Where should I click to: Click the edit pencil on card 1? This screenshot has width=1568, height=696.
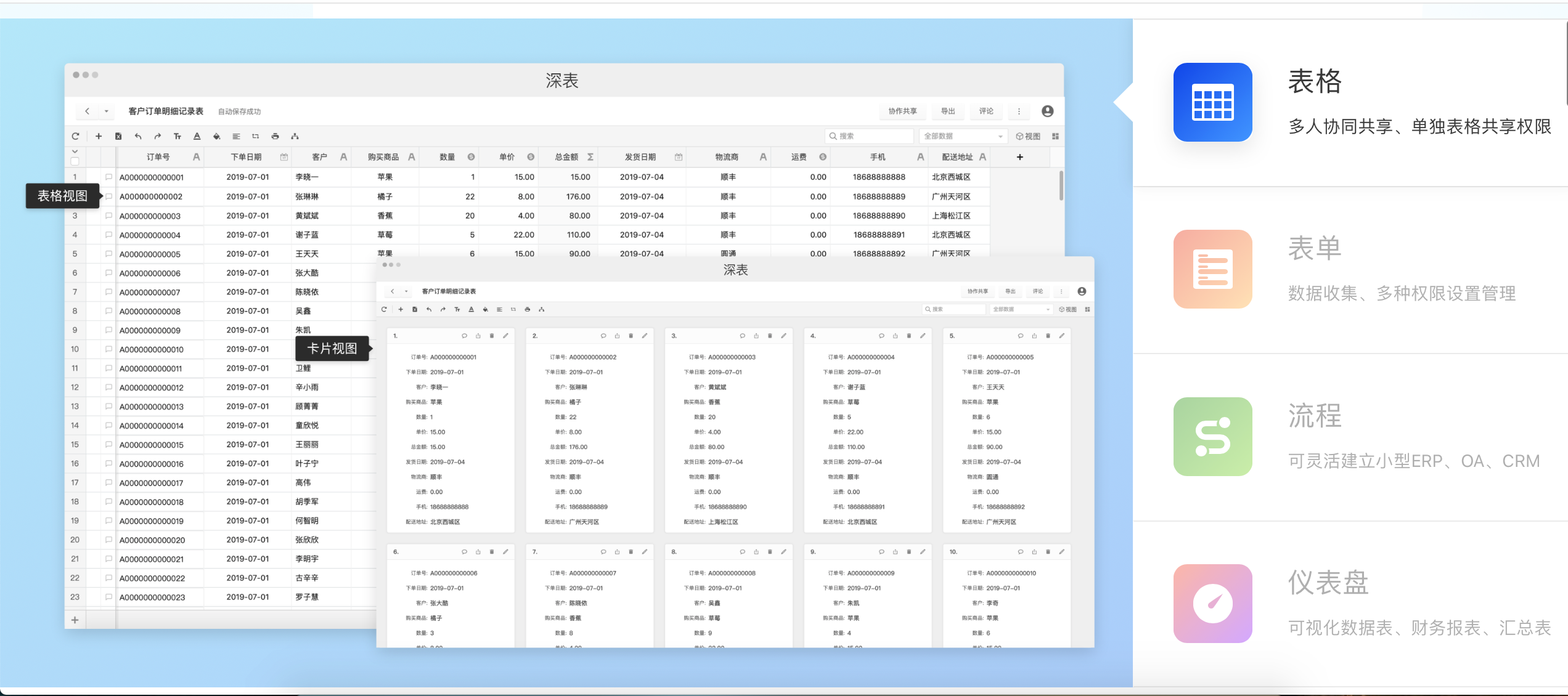(506, 336)
